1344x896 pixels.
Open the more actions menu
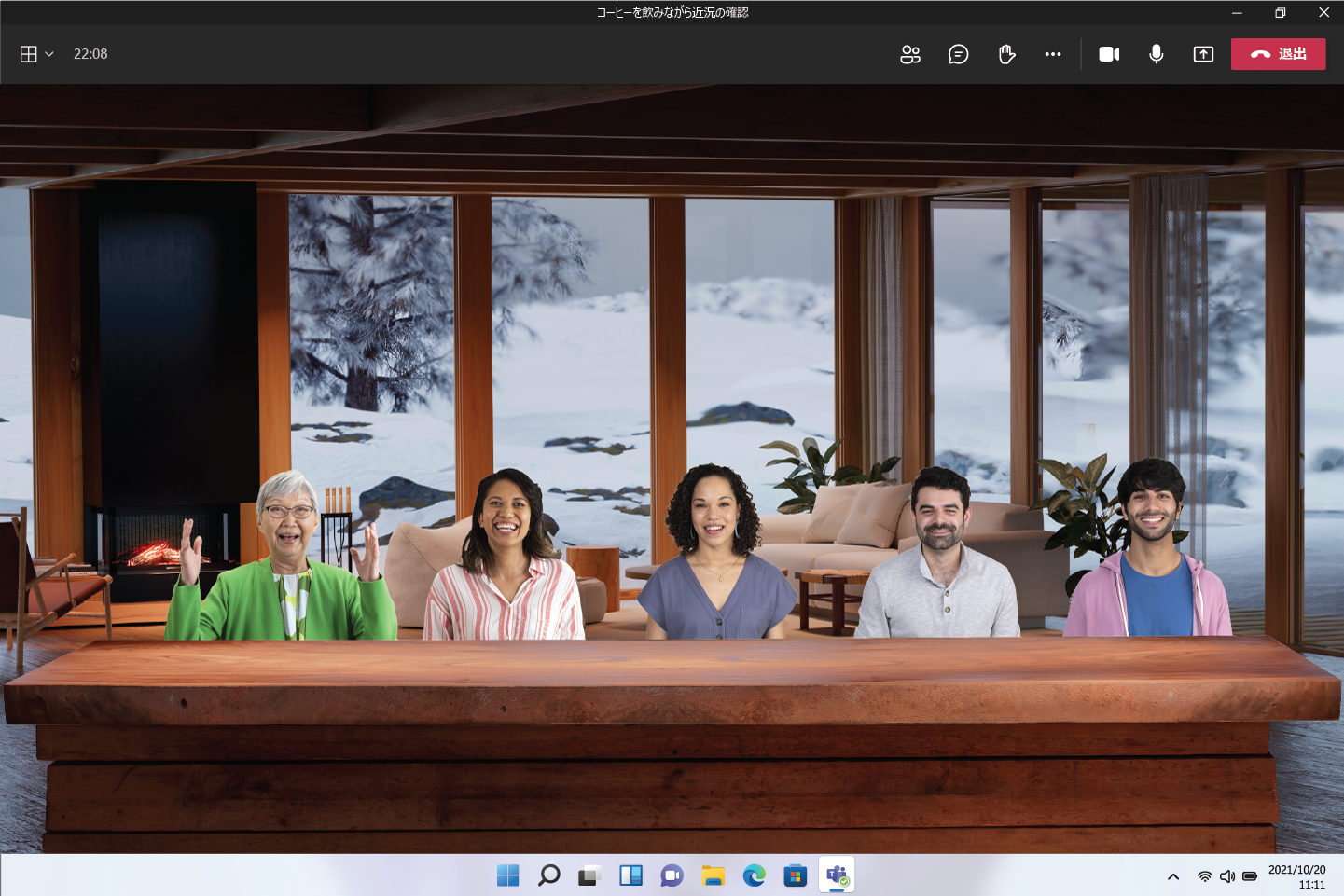tap(1053, 54)
